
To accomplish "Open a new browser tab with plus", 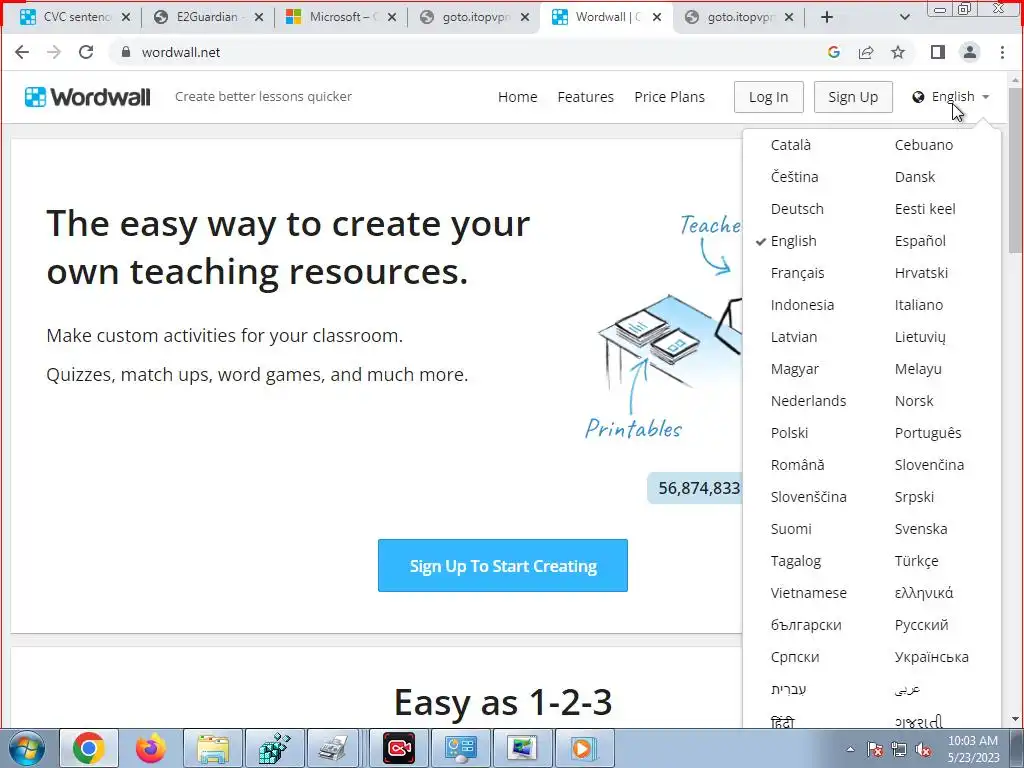I will click(x=827, y=18).
